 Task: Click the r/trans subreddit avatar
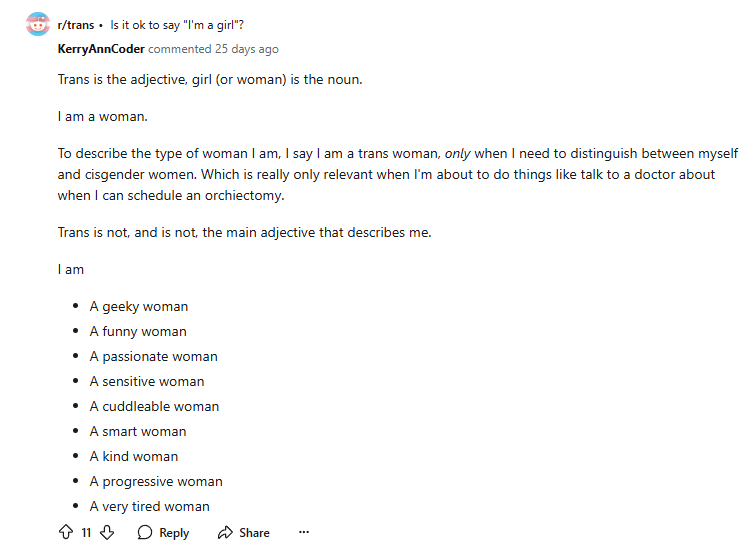point(37,24)
